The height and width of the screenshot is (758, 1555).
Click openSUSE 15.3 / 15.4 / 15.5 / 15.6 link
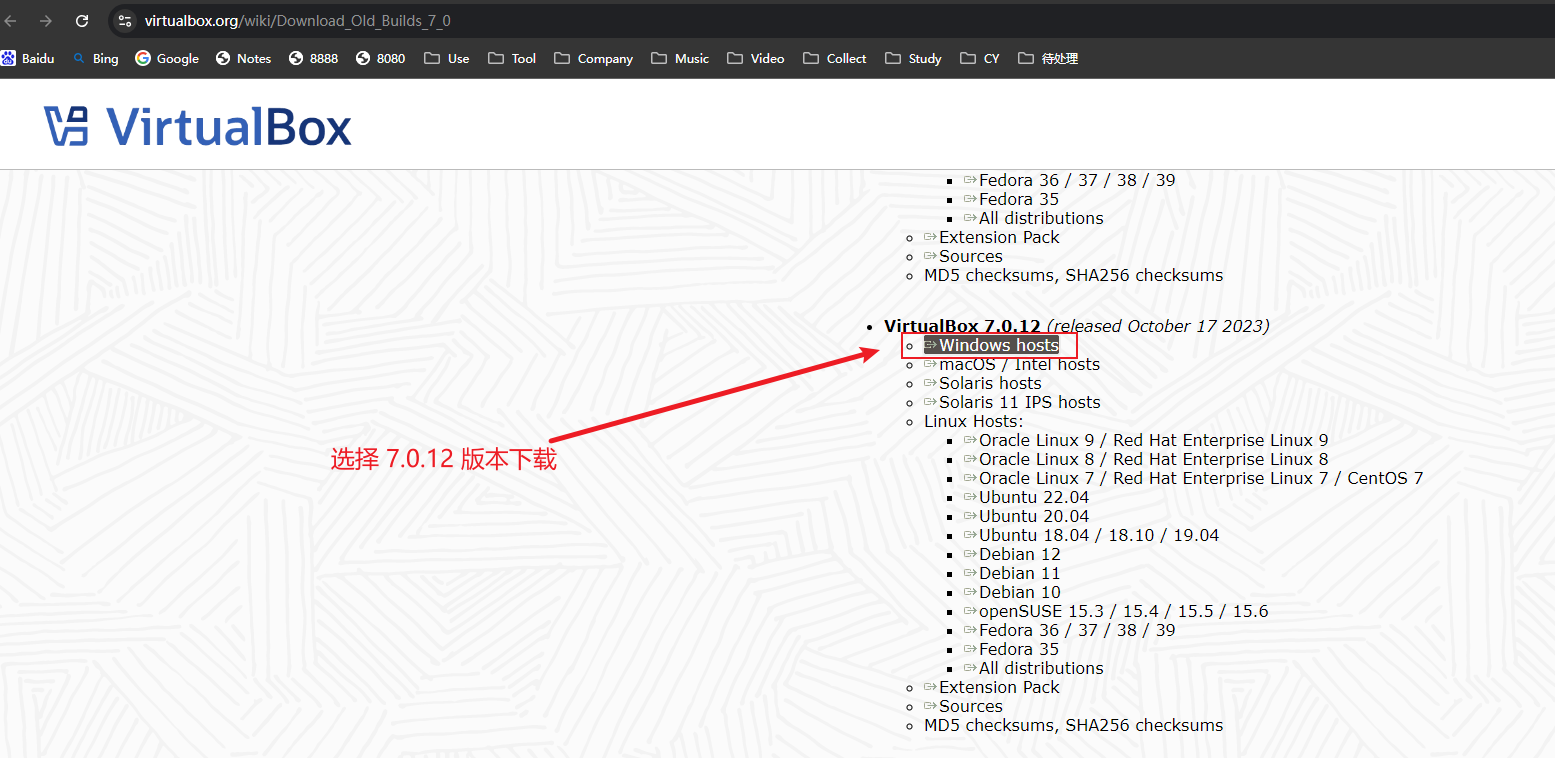tap(1116, 611)
